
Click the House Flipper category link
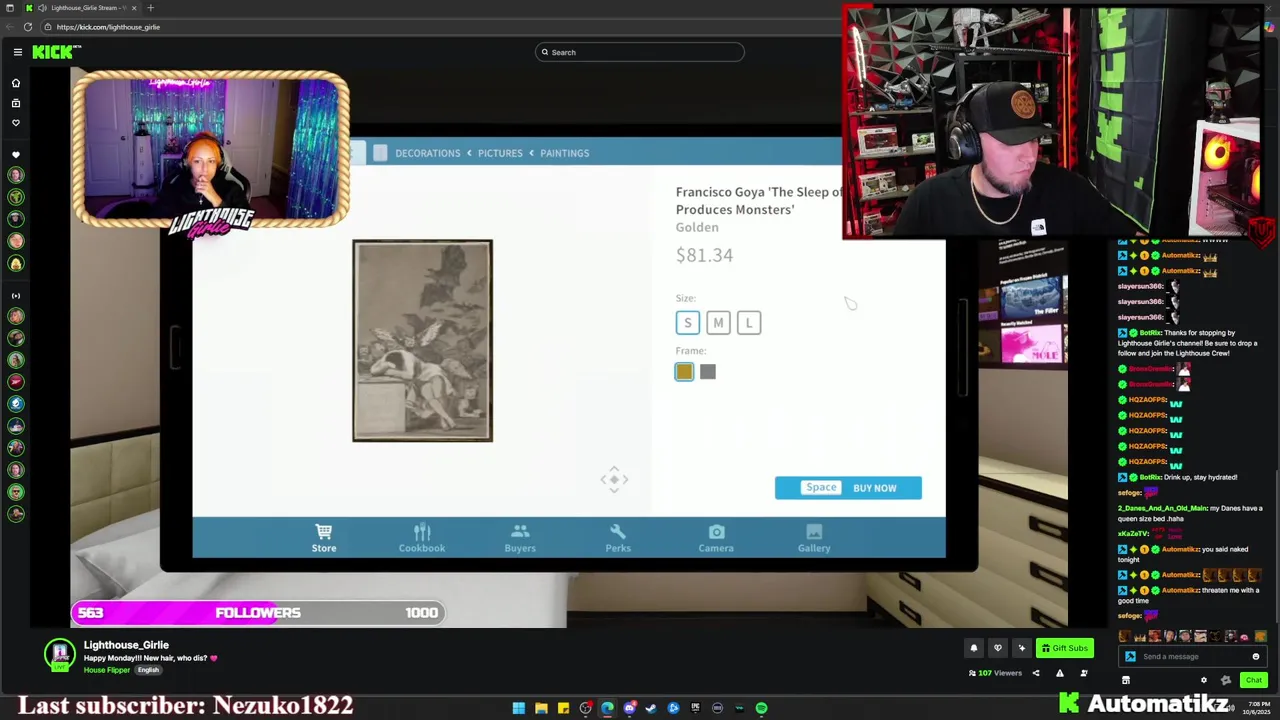coord(107,670)
